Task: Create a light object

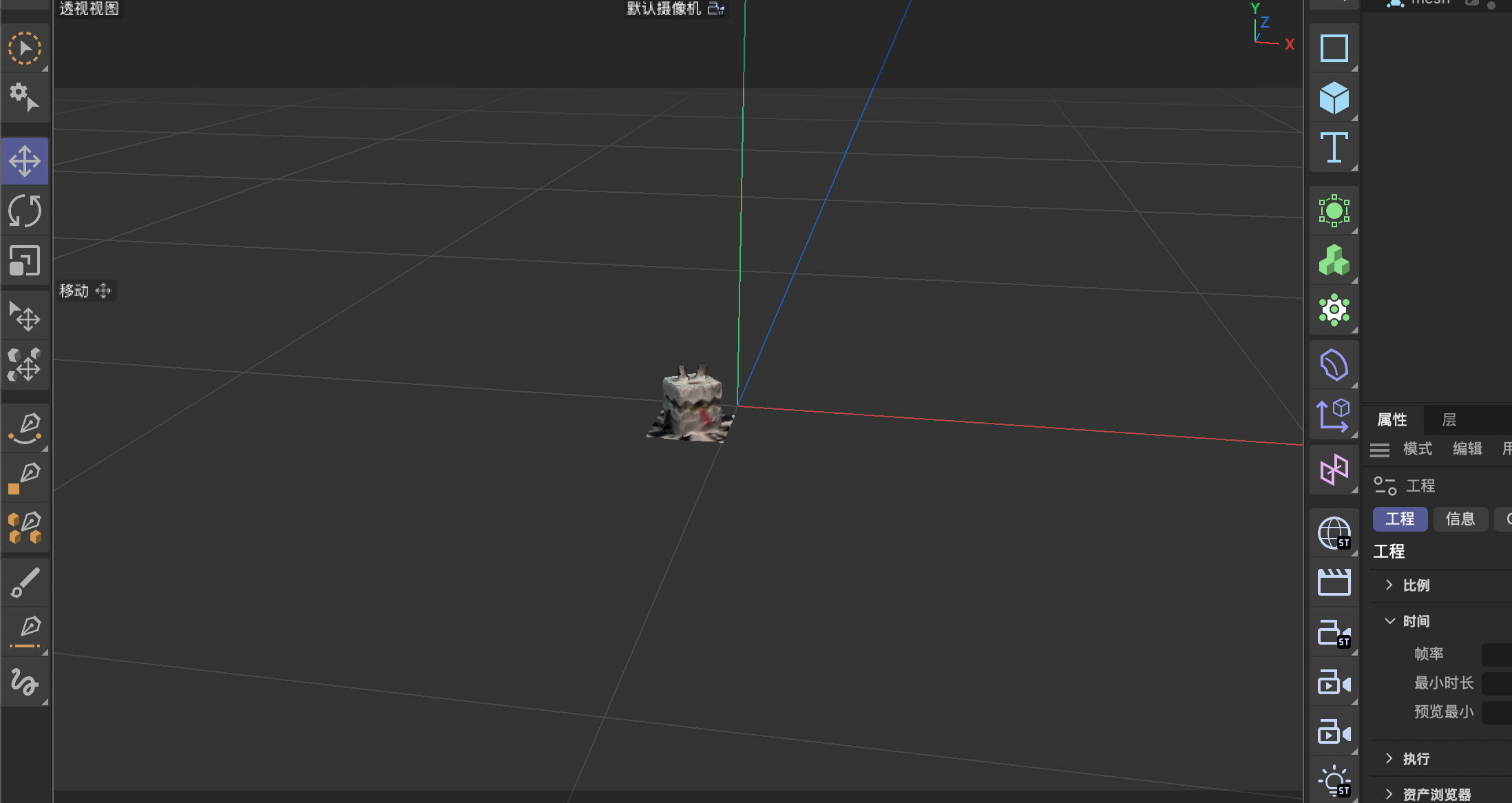Action: [x=1334, y=780]
